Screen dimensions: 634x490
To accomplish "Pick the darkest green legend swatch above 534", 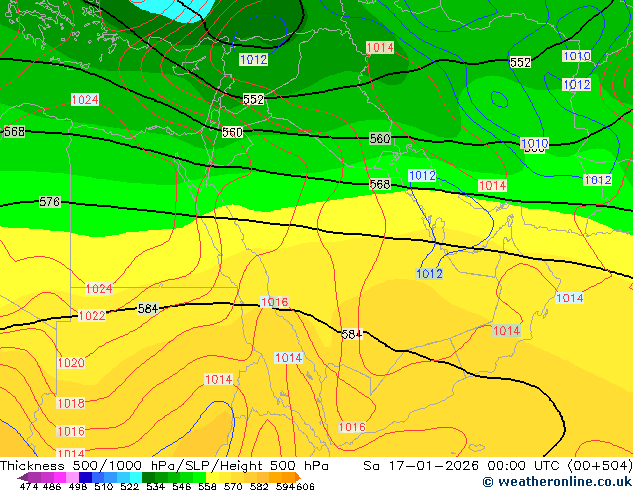I will coord(148,477).
